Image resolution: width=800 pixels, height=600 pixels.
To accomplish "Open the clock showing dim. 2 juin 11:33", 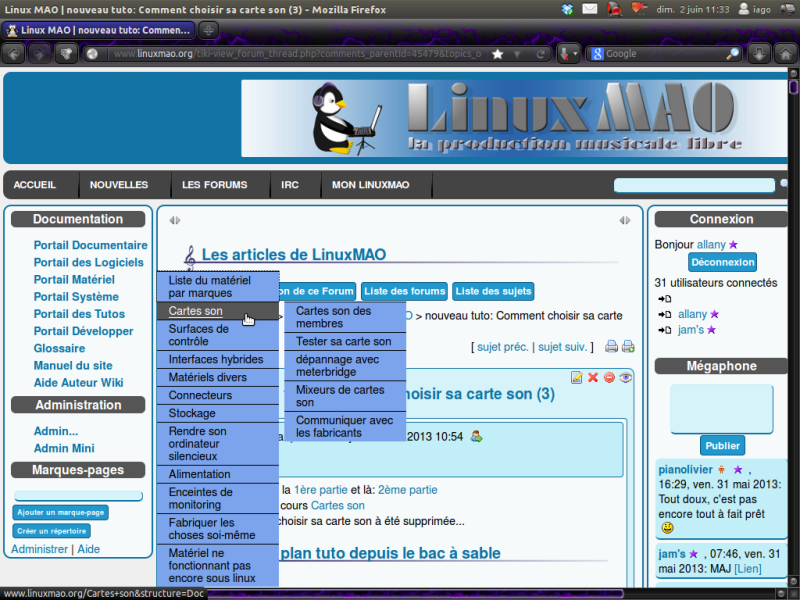I will coord(692,9).
